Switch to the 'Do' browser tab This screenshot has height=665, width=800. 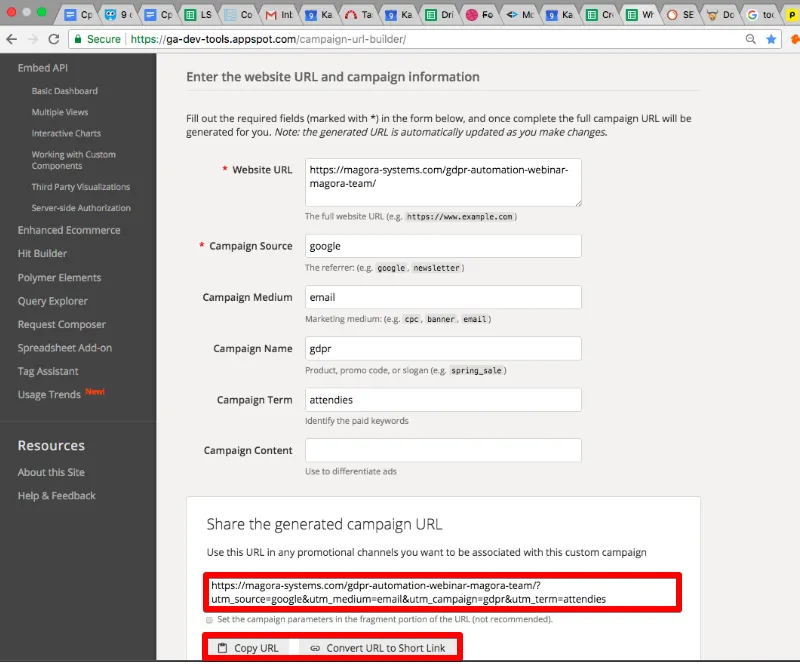click(x=721, y=15)
